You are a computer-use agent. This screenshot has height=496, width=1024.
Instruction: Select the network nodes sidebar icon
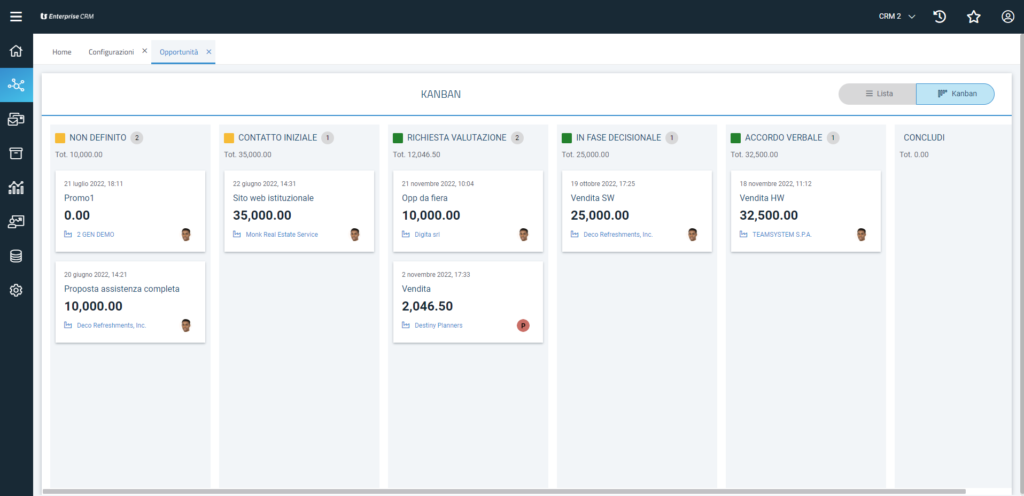16,85
